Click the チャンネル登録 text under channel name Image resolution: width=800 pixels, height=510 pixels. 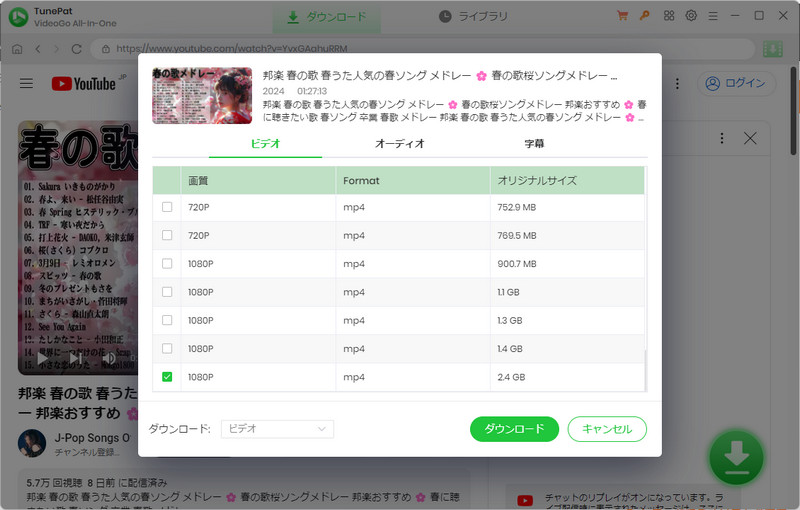tap(87, 452)
